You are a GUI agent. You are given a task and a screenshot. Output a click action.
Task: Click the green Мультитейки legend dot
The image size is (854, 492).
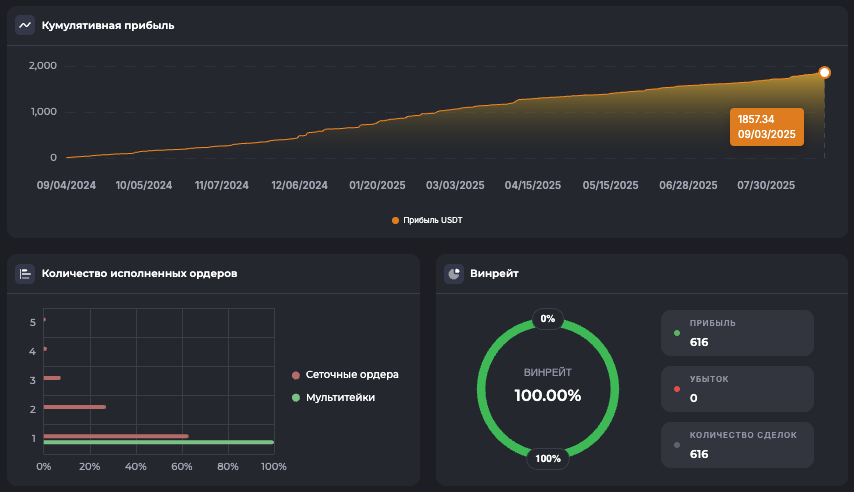(296, 398)
